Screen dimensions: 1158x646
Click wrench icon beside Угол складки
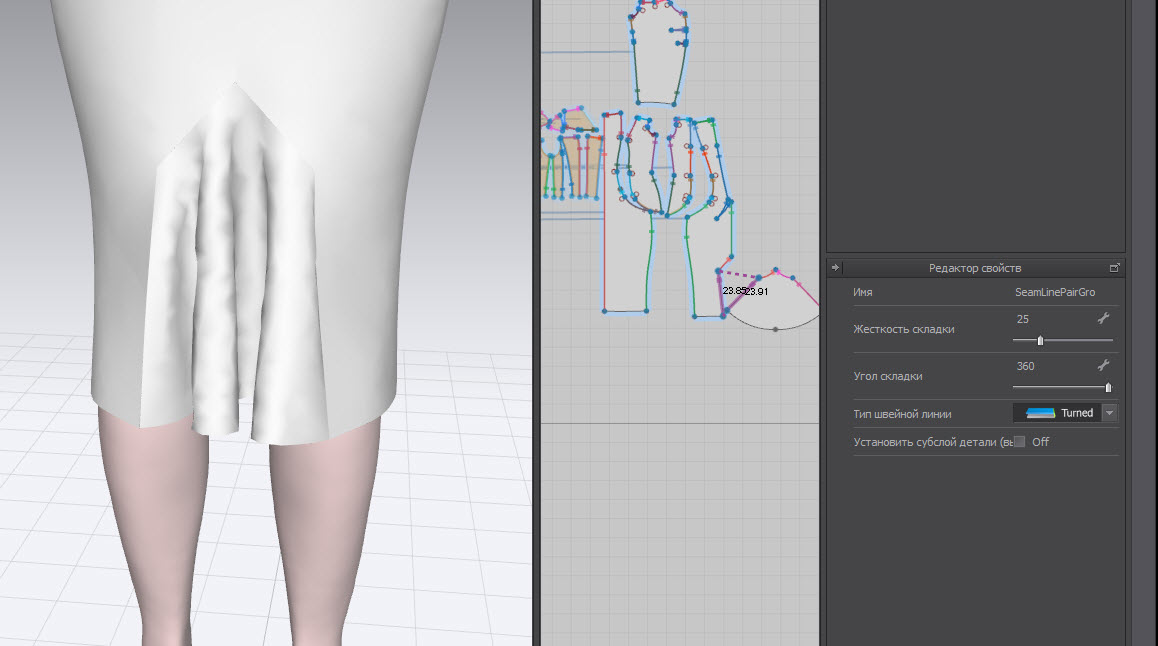tap(1103, 366)
